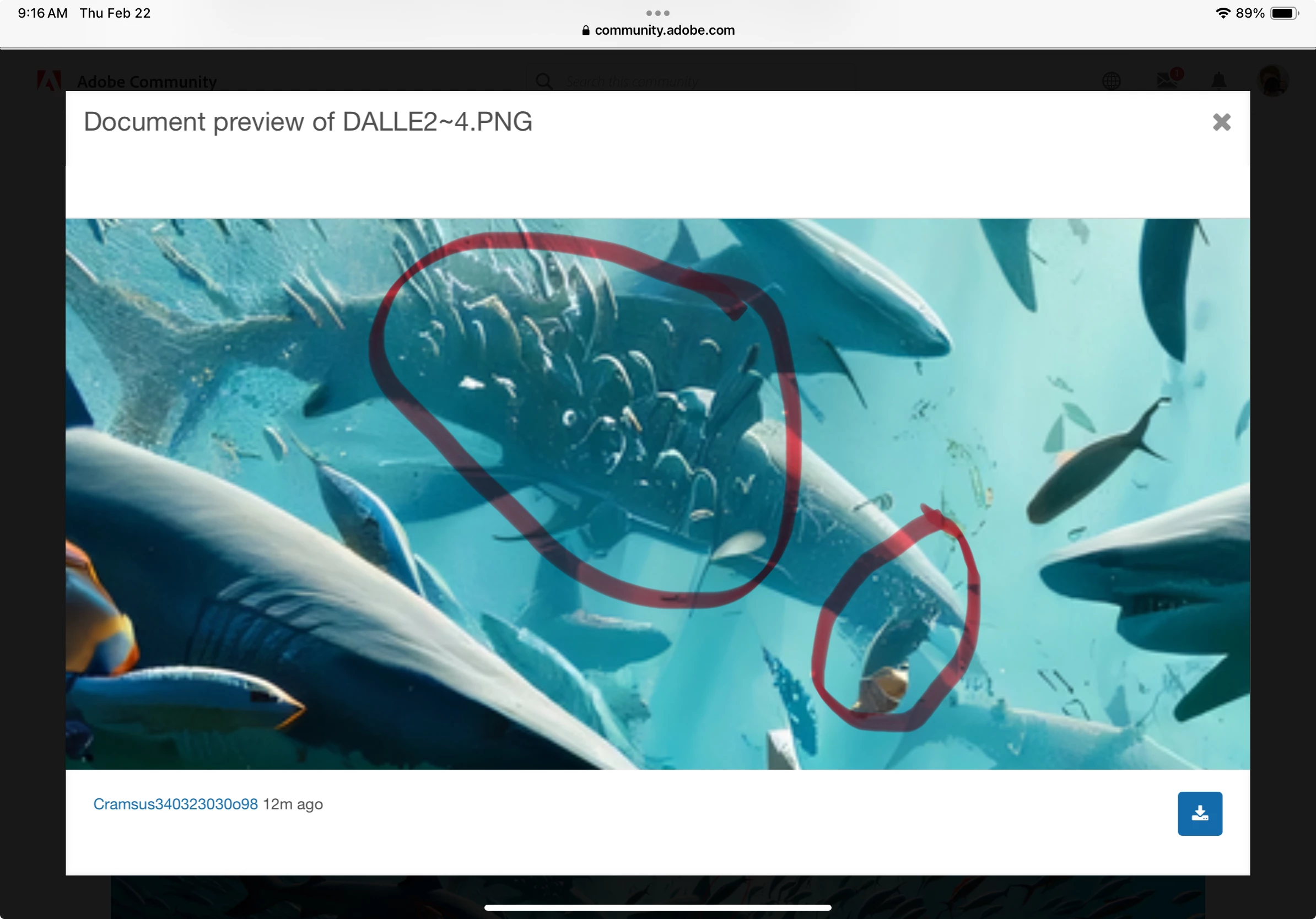Open Cramsus340323030o98 profile link
Image resolution: width=1316 pixels, height=919 pixels.
175,804
